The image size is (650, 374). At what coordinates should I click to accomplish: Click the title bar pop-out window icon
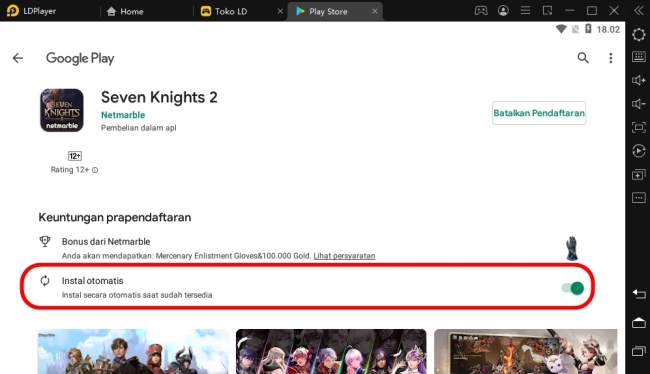pos(548,10)
